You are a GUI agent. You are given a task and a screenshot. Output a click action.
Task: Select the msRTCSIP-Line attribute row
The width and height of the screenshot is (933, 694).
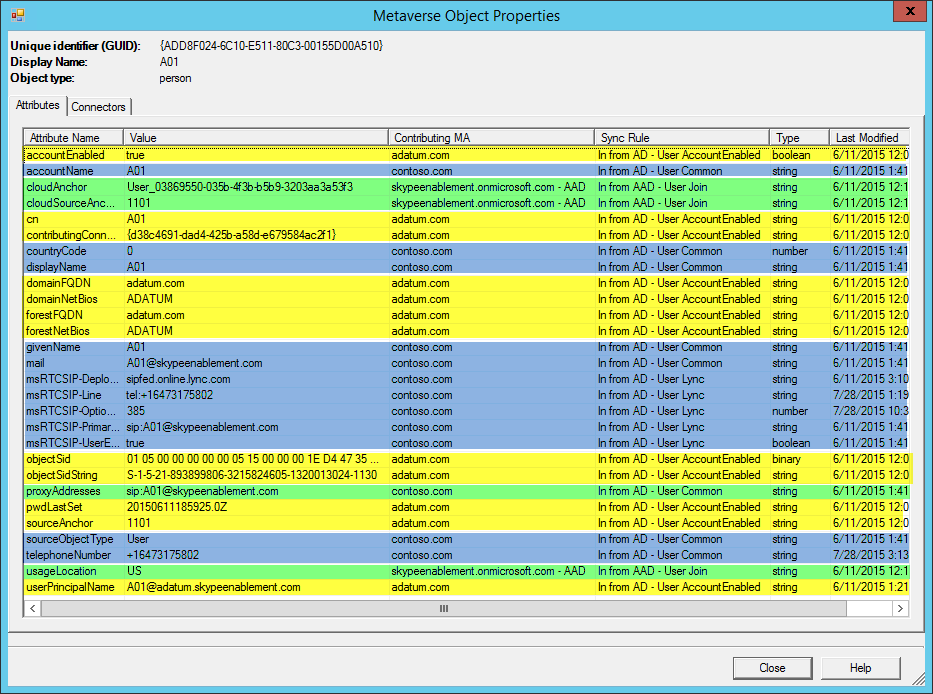pyautogui.click(x=466, y=395)
